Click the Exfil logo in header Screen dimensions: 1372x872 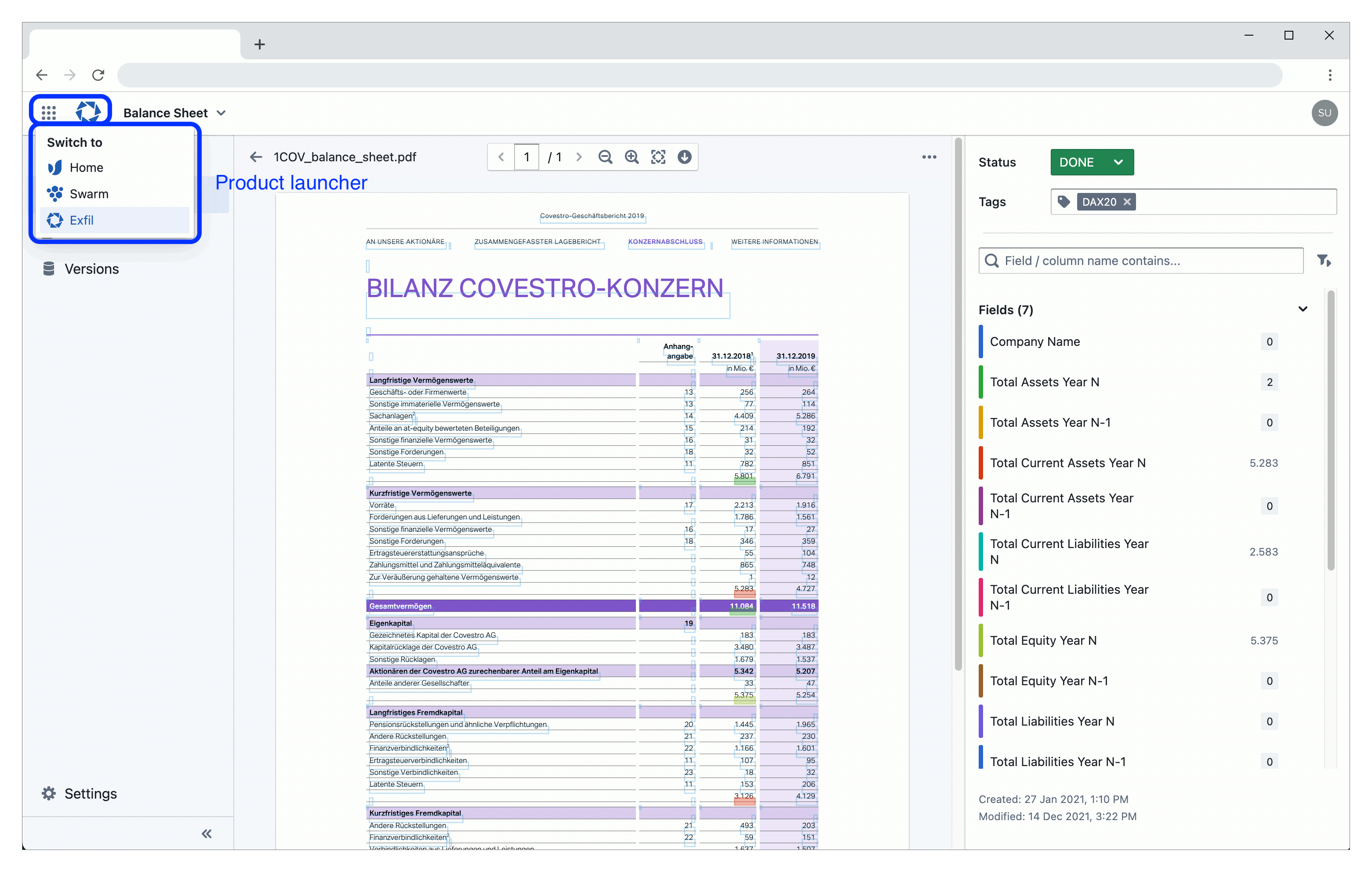tap(88, 111)
